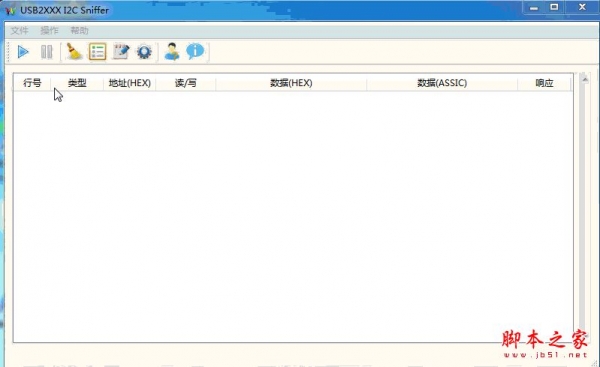Screen dimensions: 600x367
Task: Click the USB2XXX app icon in title bar
Action: (10, 10)
